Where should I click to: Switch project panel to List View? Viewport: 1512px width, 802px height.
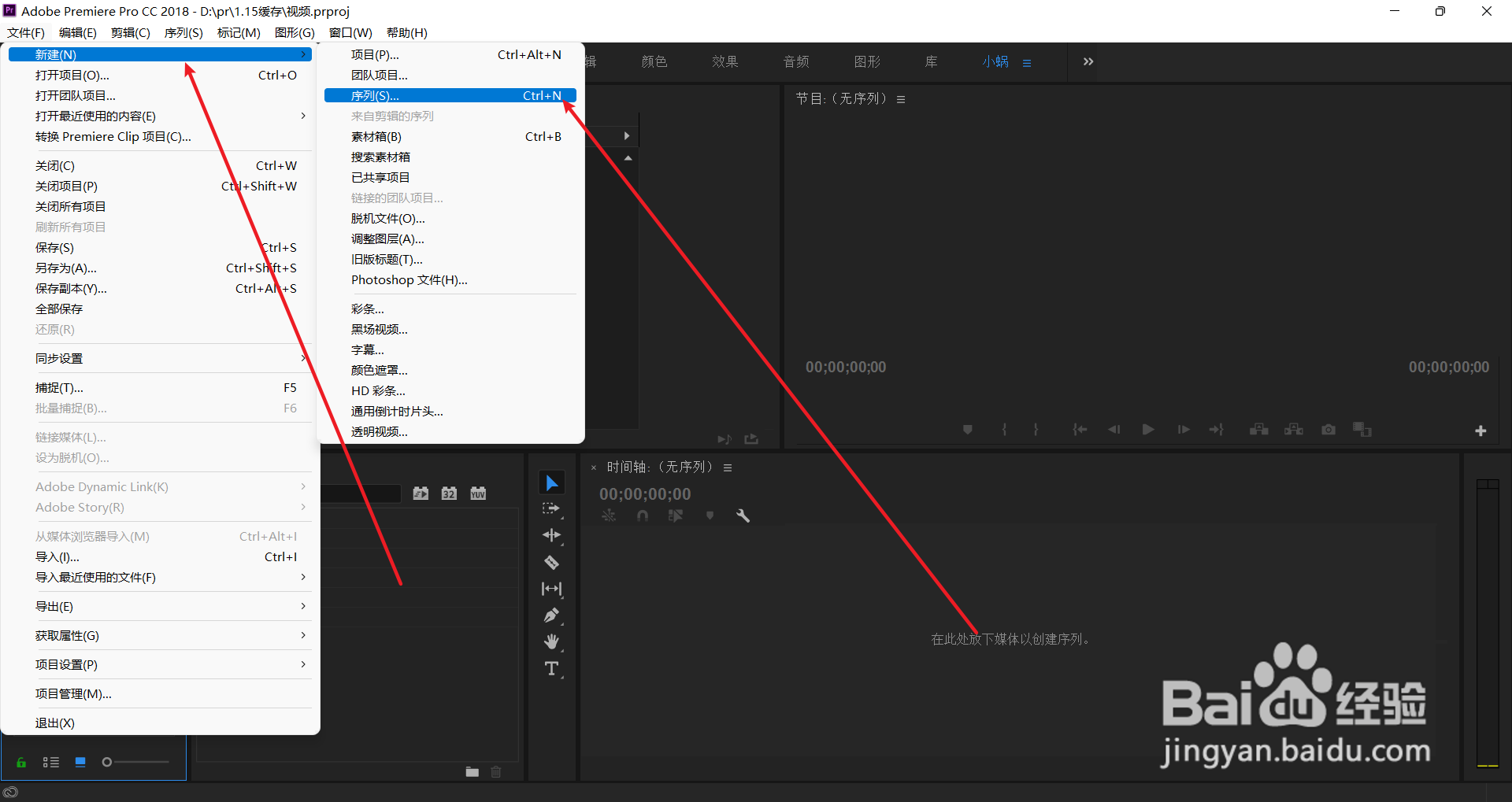pyautogui.click(x=51, y=762)
